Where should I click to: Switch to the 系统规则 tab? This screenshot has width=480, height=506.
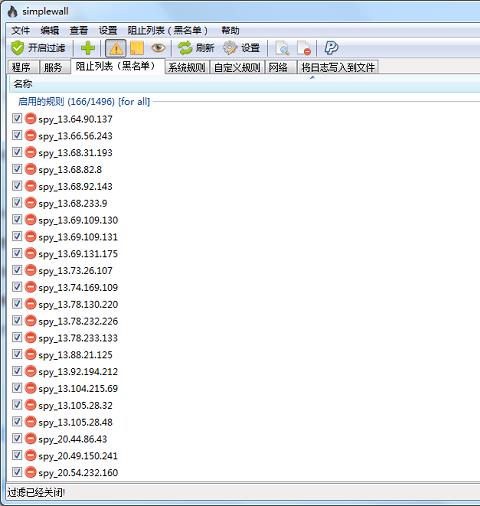coord(187,67)
